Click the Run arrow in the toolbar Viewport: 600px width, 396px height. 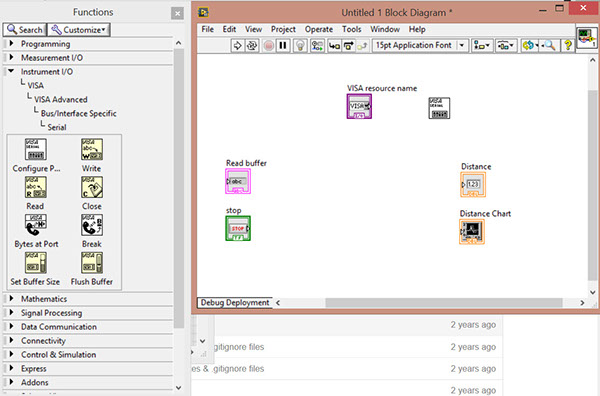click(237, 46)
